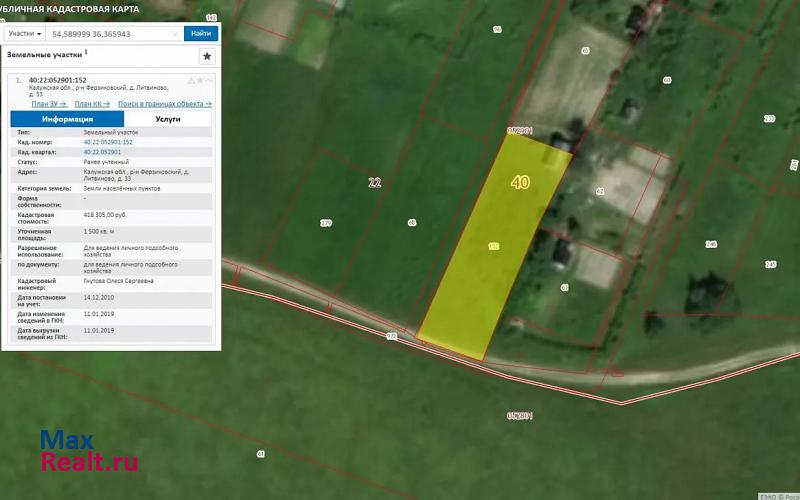Click the result title 40:22:052901:152

coord(57,80)
